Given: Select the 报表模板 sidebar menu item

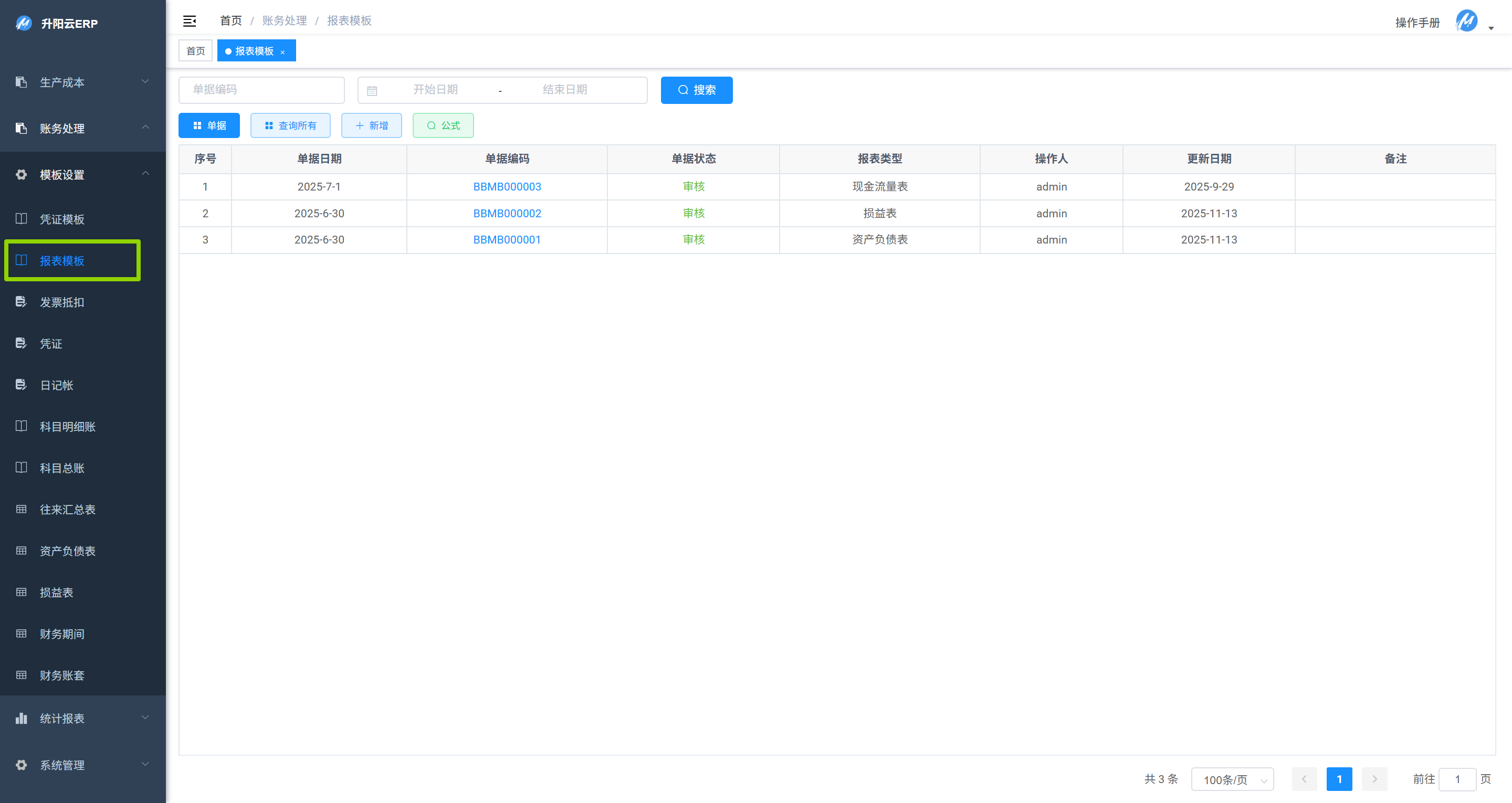Looking at the screenshot, I should click(x=61, y=261).
